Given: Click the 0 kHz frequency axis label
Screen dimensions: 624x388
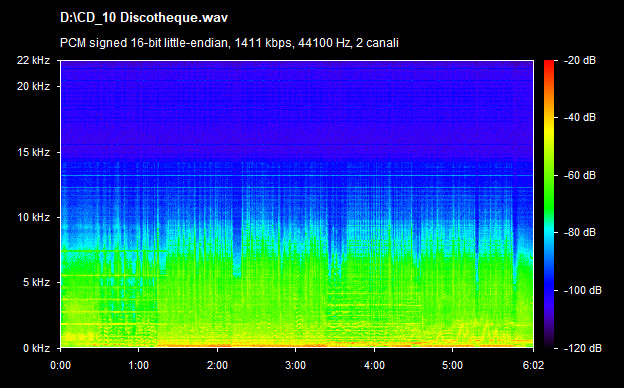Looking at the screenshot, I should [x=36, y=348].
